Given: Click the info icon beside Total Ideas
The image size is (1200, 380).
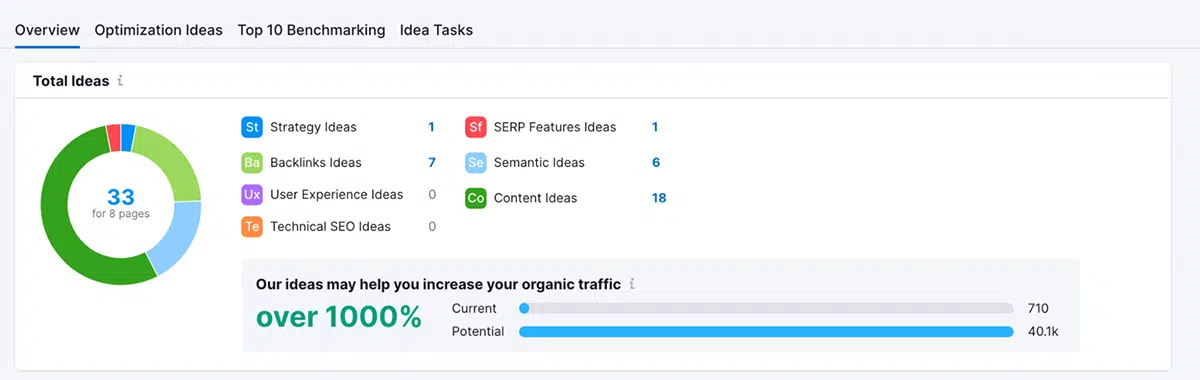Looking at the screenshot, I should (x=120, y=81).
